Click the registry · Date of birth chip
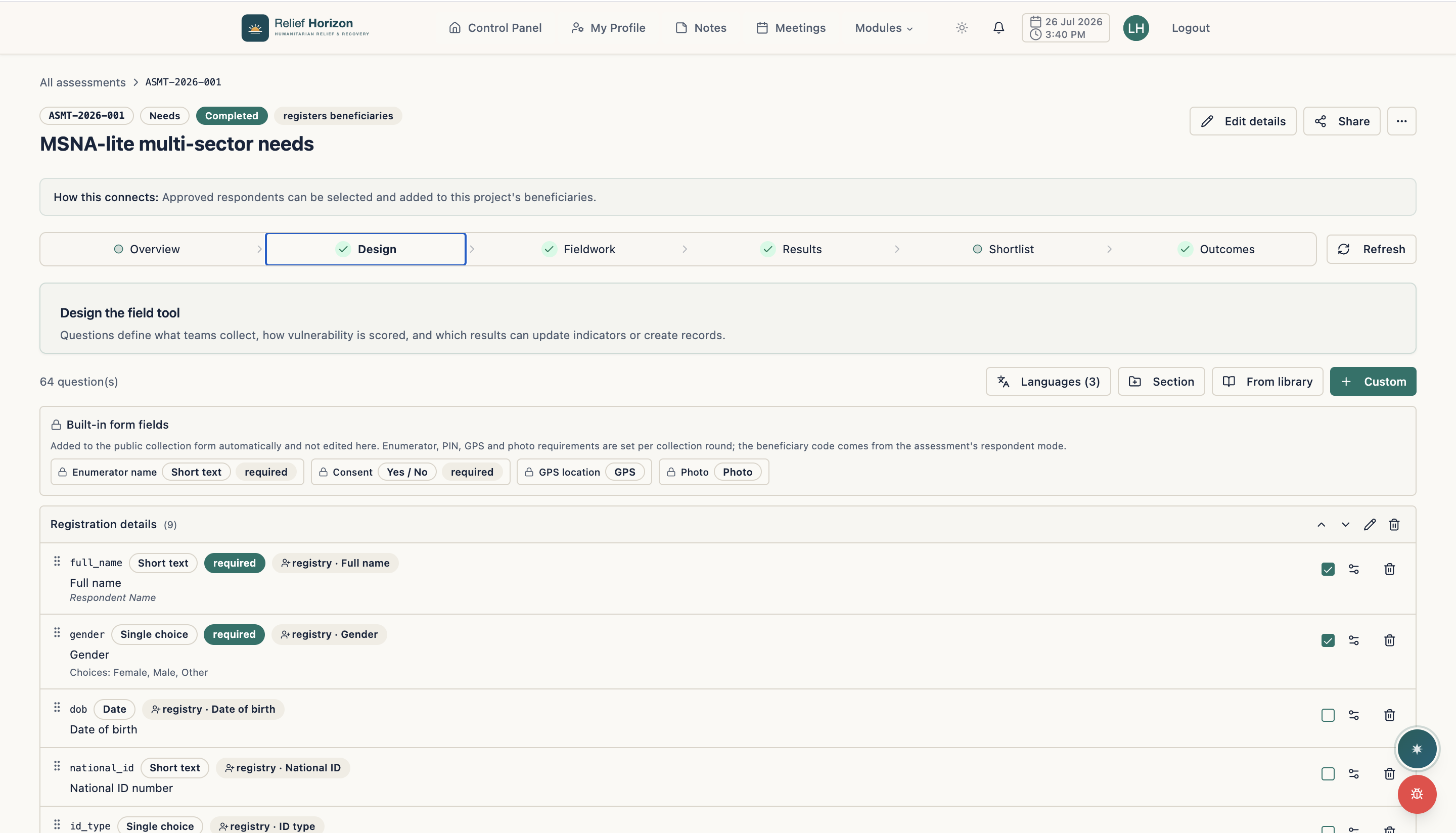 (213, 709)
